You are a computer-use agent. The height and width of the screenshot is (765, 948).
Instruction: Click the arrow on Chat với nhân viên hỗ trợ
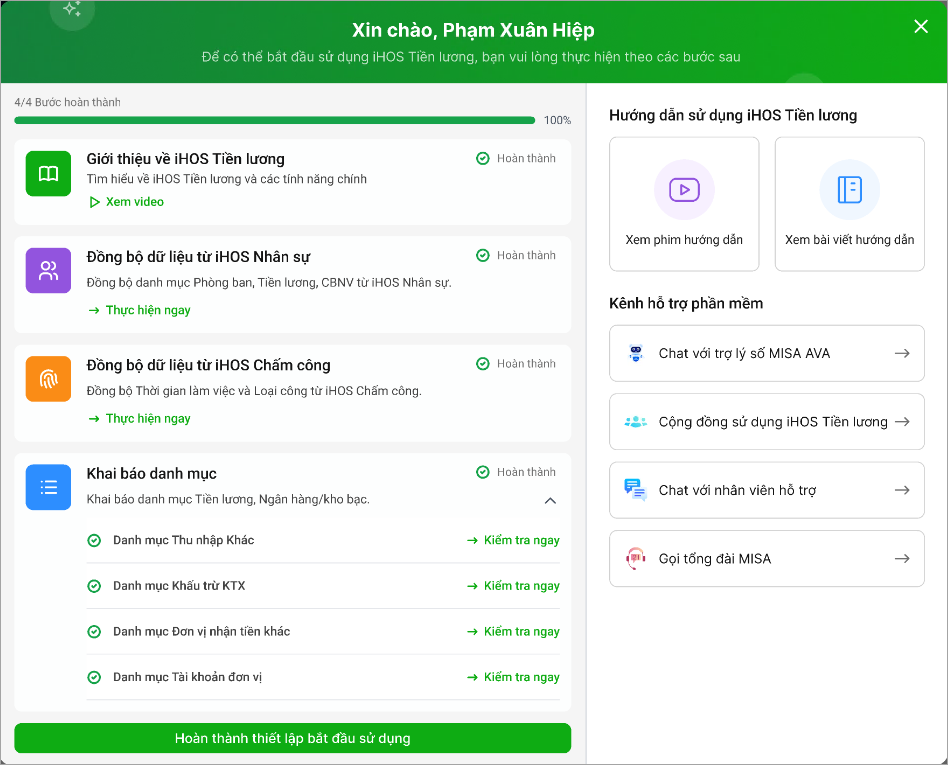point(902,490)
